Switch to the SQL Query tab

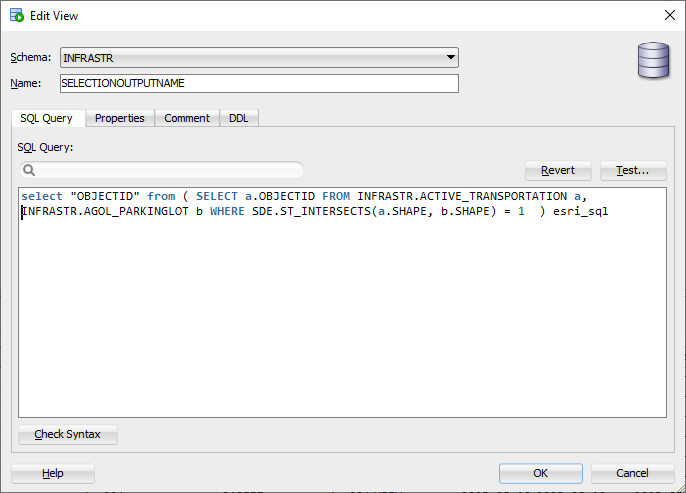point(46,118)
